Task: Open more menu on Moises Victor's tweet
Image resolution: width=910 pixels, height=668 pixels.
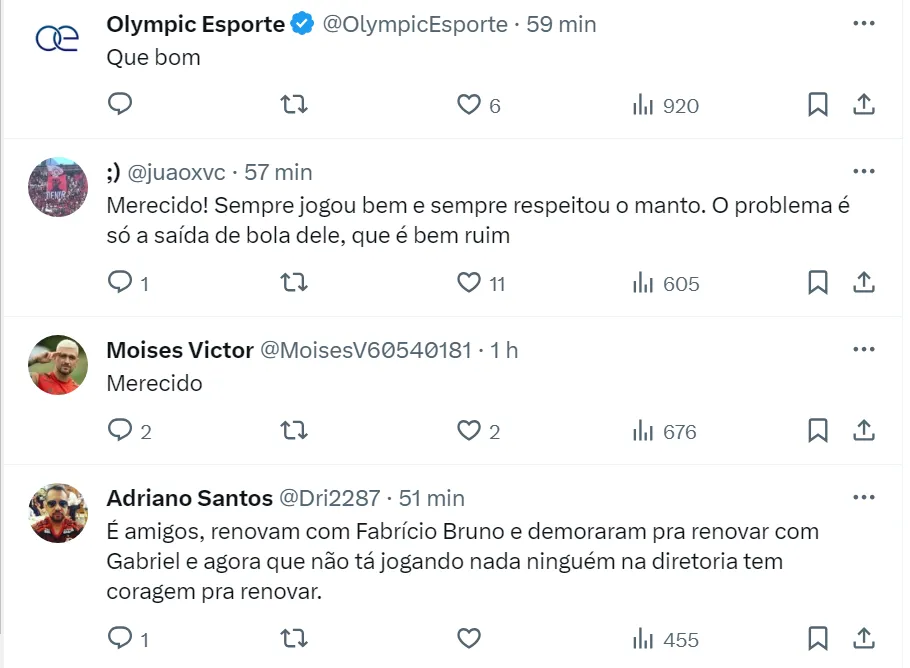Action: [864, 349]
